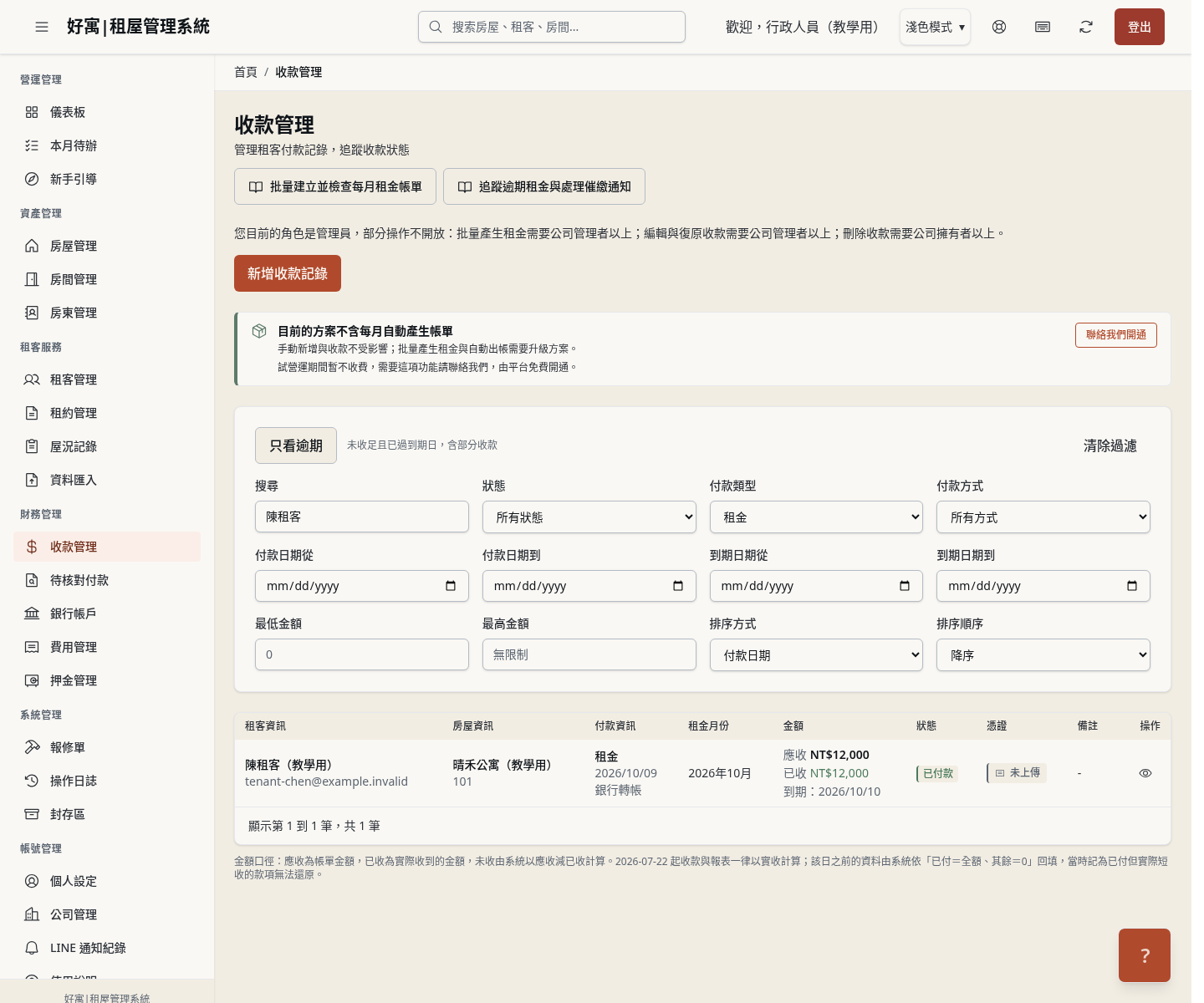Open the 淺色模式 theme dropdown
The width and height of the screenshot is (1204, 1003).
click(x=935, y=27)
